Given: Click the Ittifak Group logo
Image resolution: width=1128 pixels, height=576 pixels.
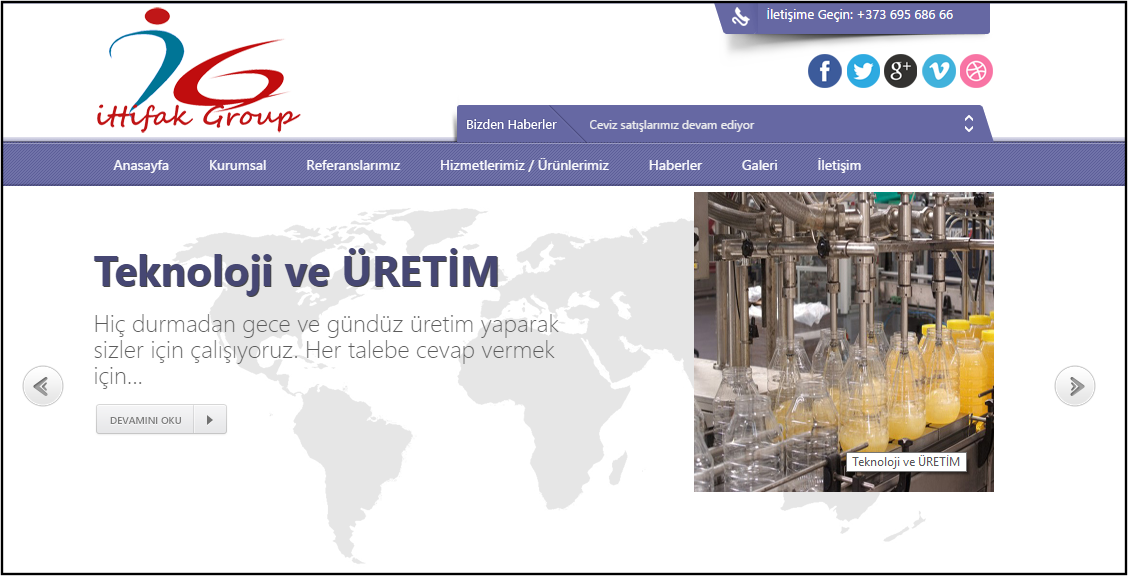Looking at the screenshot, I should [x=197, y=70].
